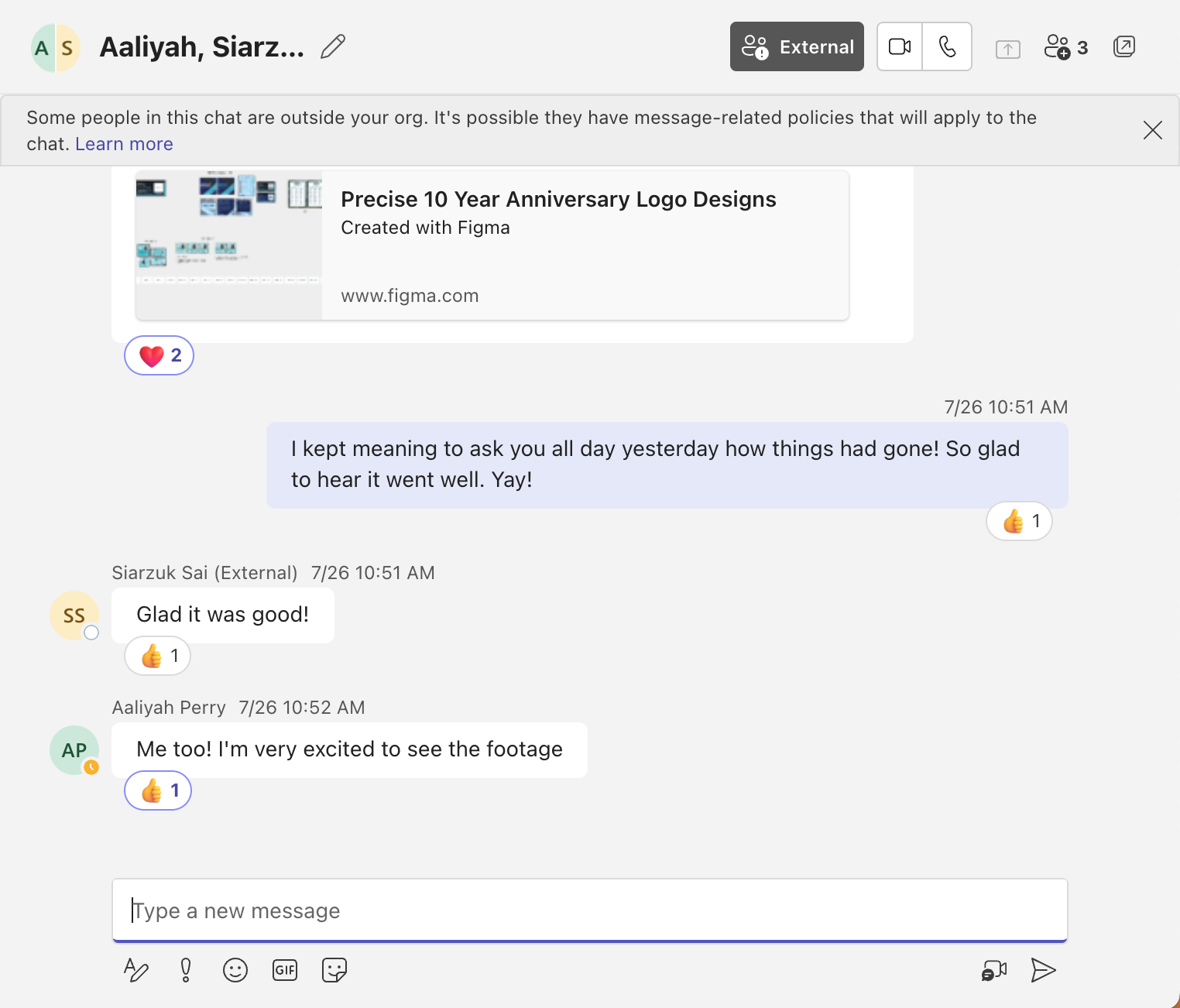The width and height of the screenshot is (1180, 1008).
Task: Open the sticker picker
Action: pyautogui.click(x=334, y=969)
